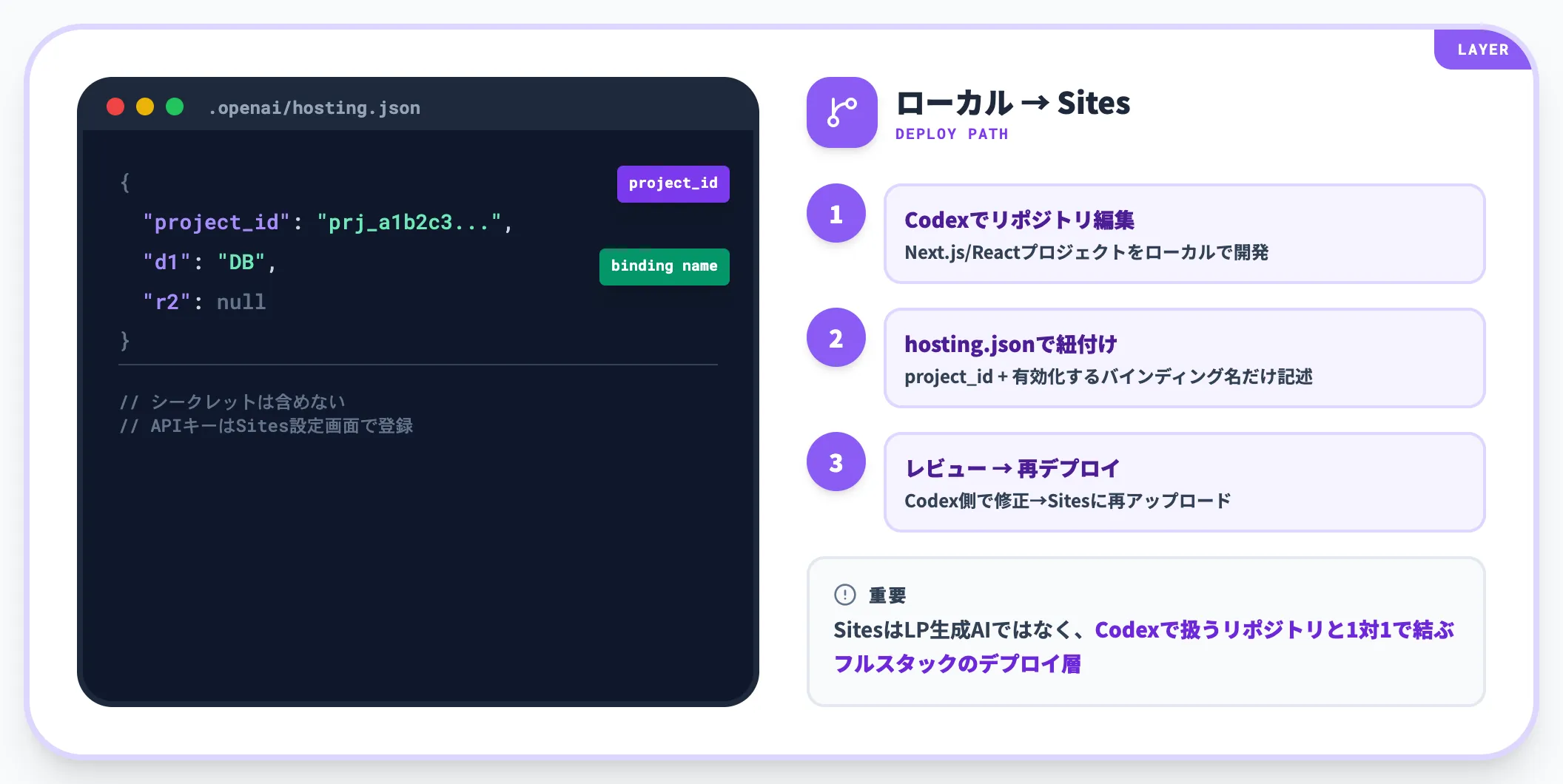The width and height of the screenshot is (1563, 784).
Task: Click the green maximize dot in code window
Action: (x=175, y=107)
